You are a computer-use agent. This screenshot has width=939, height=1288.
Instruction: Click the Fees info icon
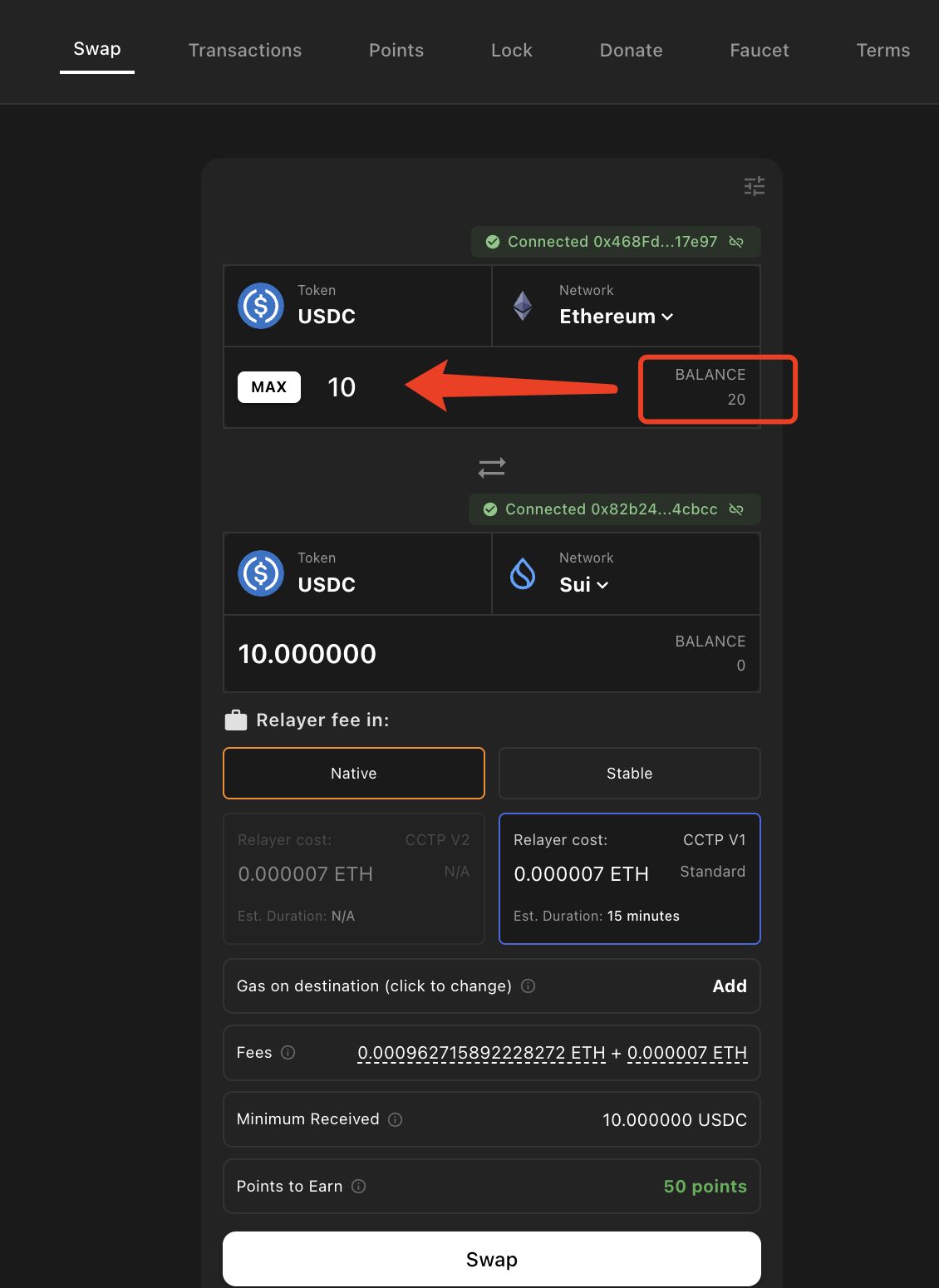pos(288,1053)
